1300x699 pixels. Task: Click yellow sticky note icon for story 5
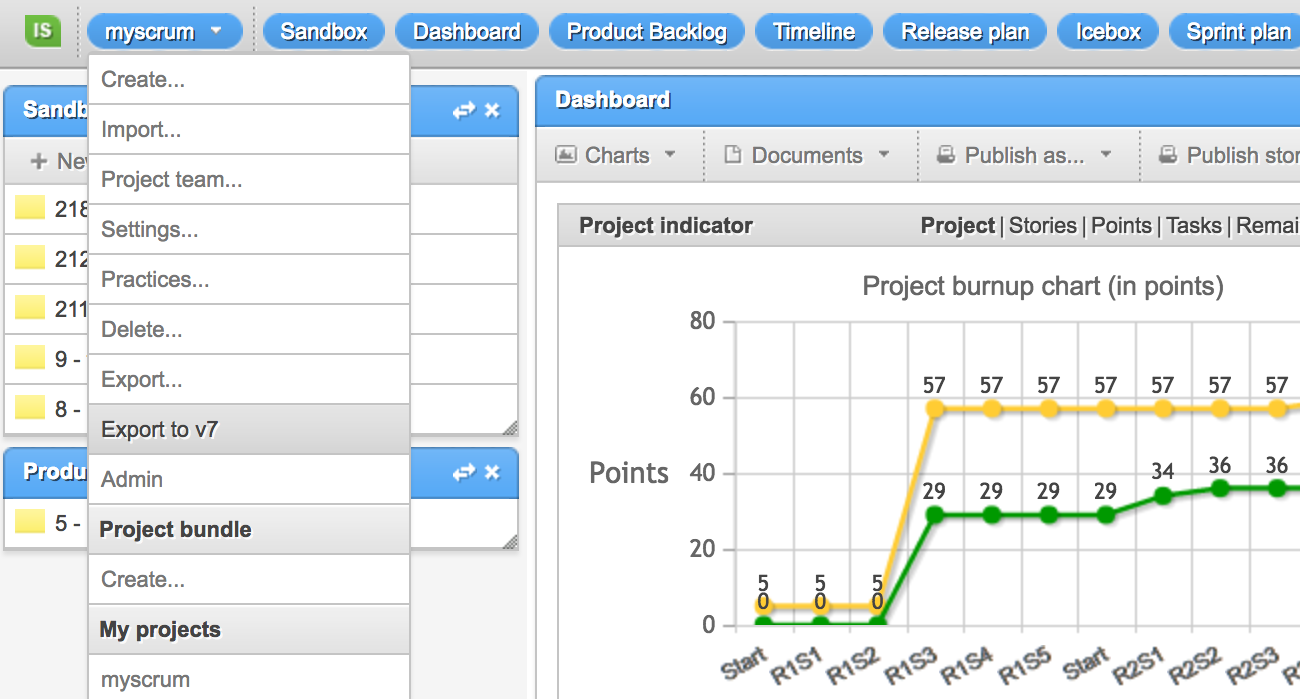[x=30, y=522]
